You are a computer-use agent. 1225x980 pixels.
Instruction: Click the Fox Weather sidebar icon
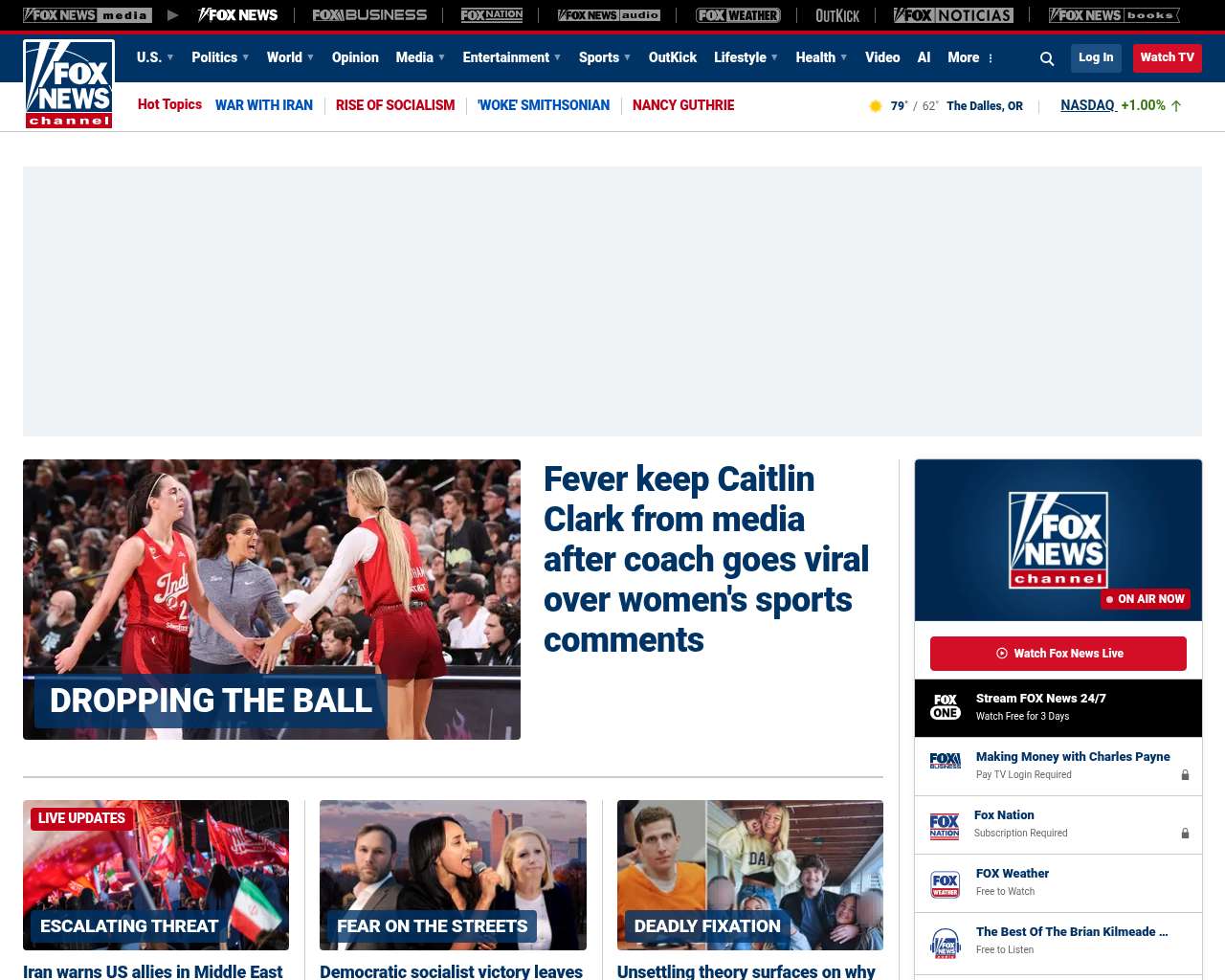point(946,884)
